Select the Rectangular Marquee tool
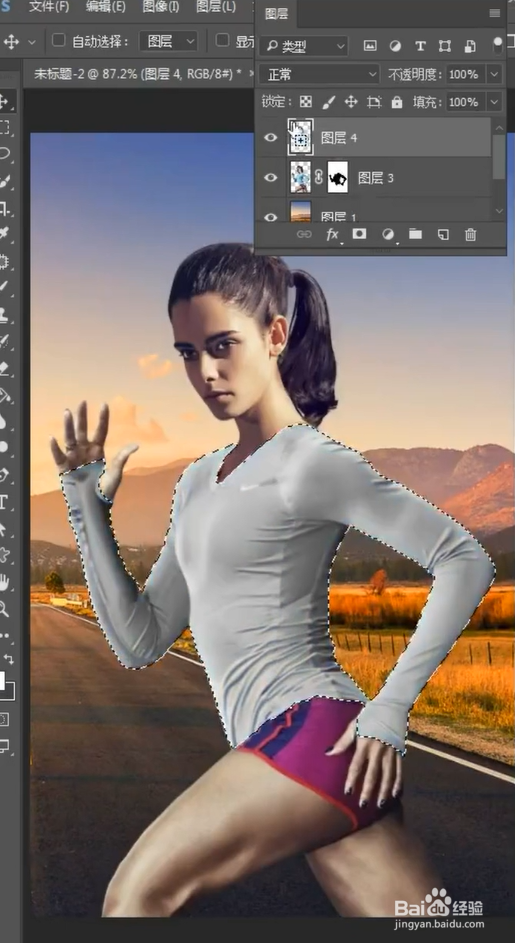Screen dimensions: 515x943 [4, 127]
